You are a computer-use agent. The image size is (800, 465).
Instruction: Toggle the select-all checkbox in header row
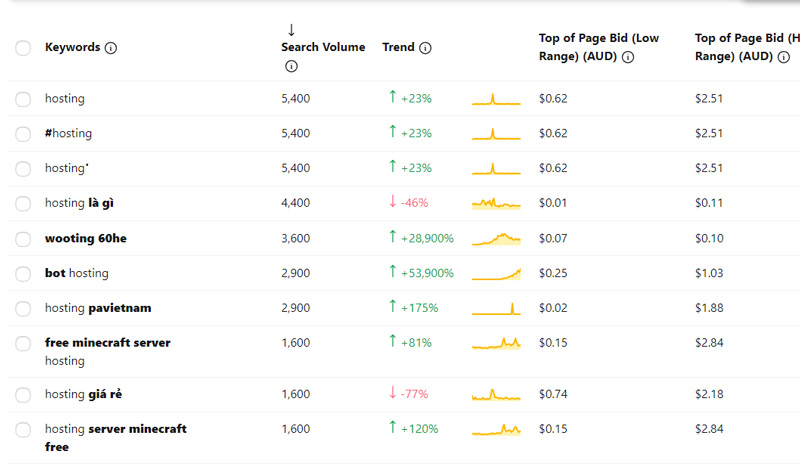point(23,48)
